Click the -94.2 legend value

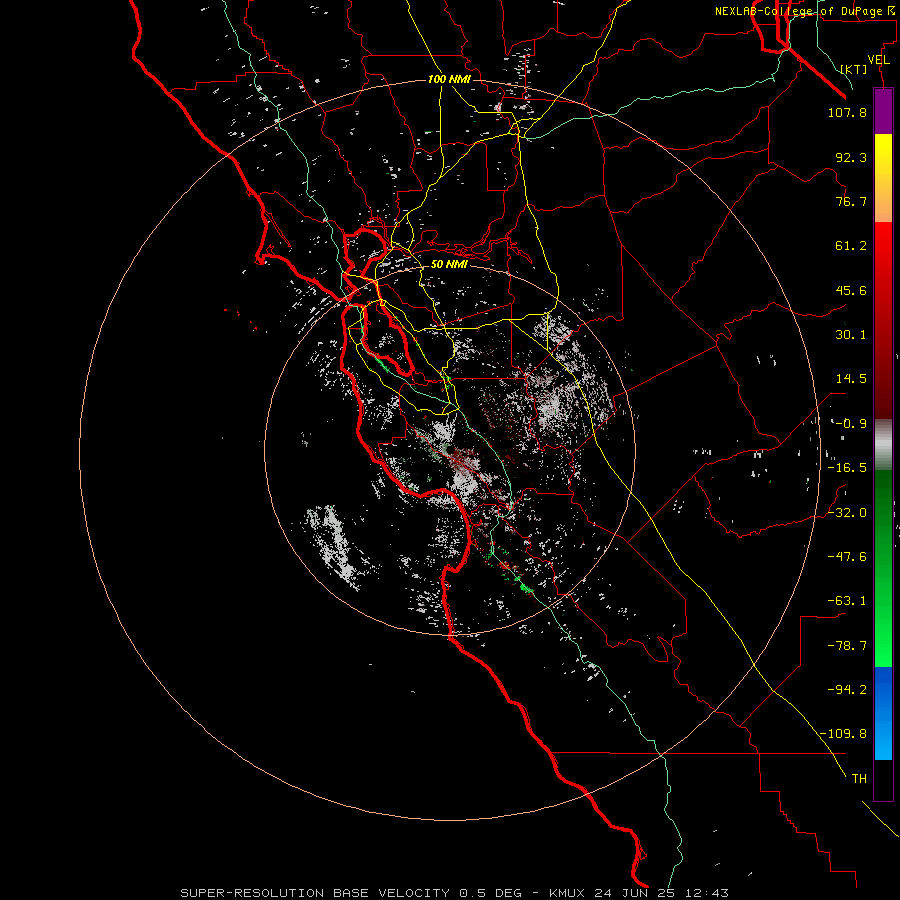point(847,690)
